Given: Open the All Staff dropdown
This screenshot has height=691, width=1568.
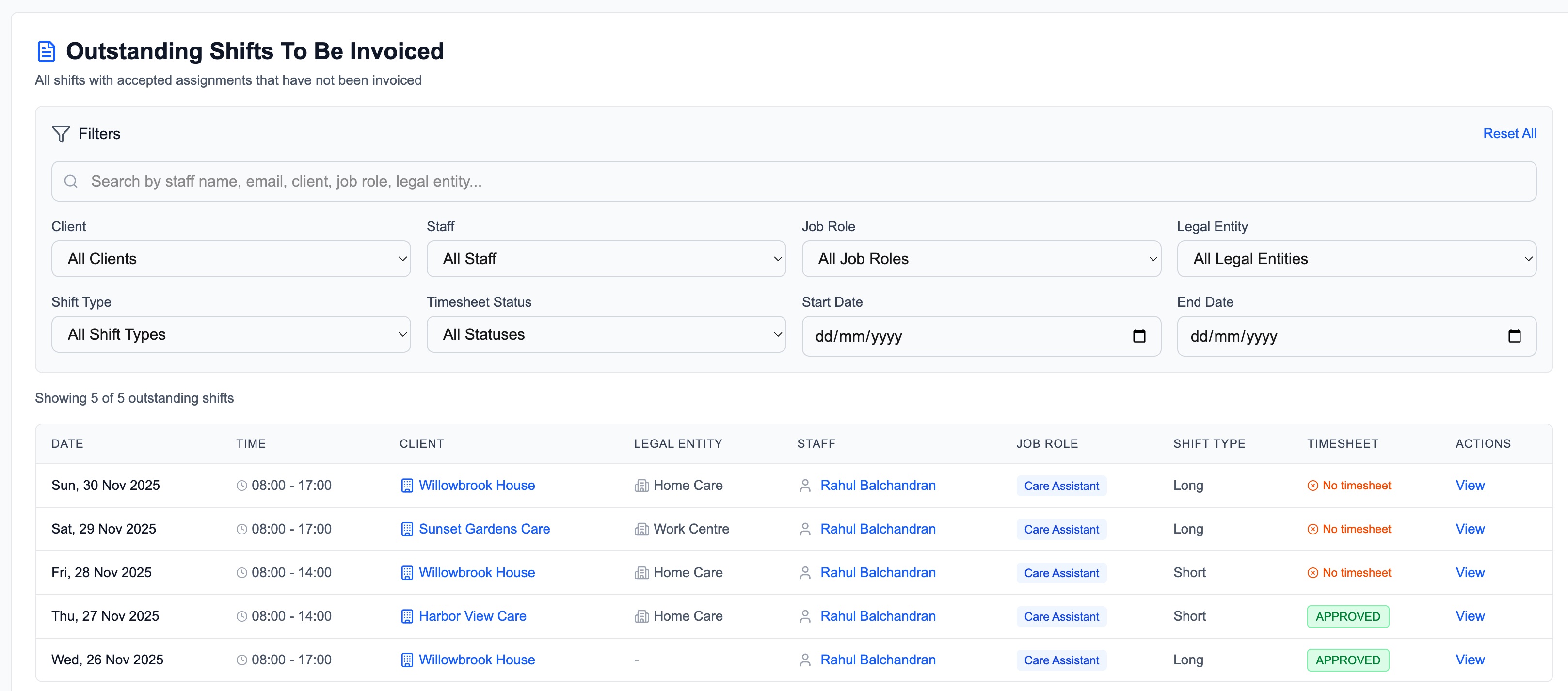Looking at the screenshot, I should pos(606,259).
